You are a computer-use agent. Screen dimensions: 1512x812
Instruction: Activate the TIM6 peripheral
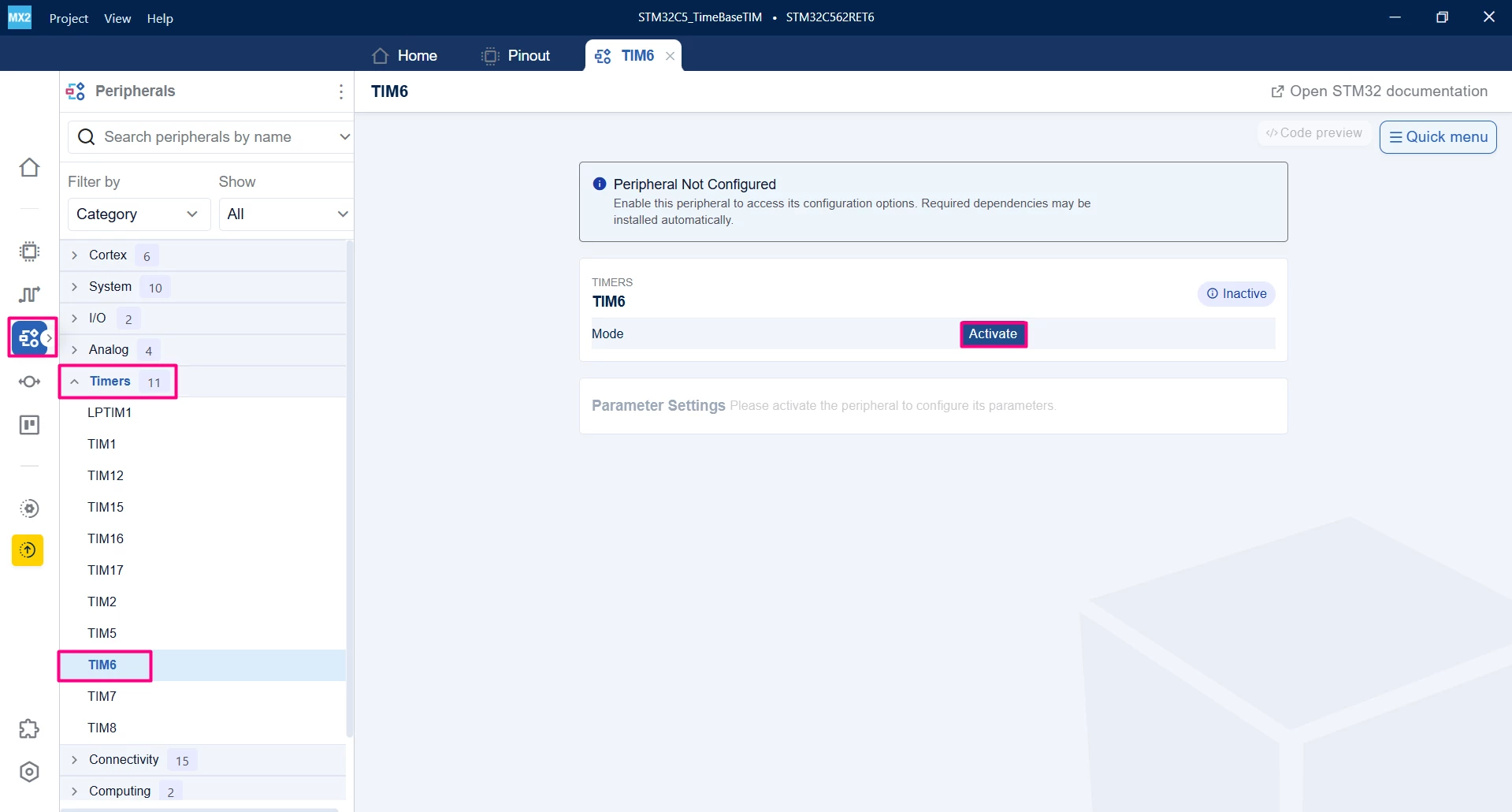[x=993, y=334]
